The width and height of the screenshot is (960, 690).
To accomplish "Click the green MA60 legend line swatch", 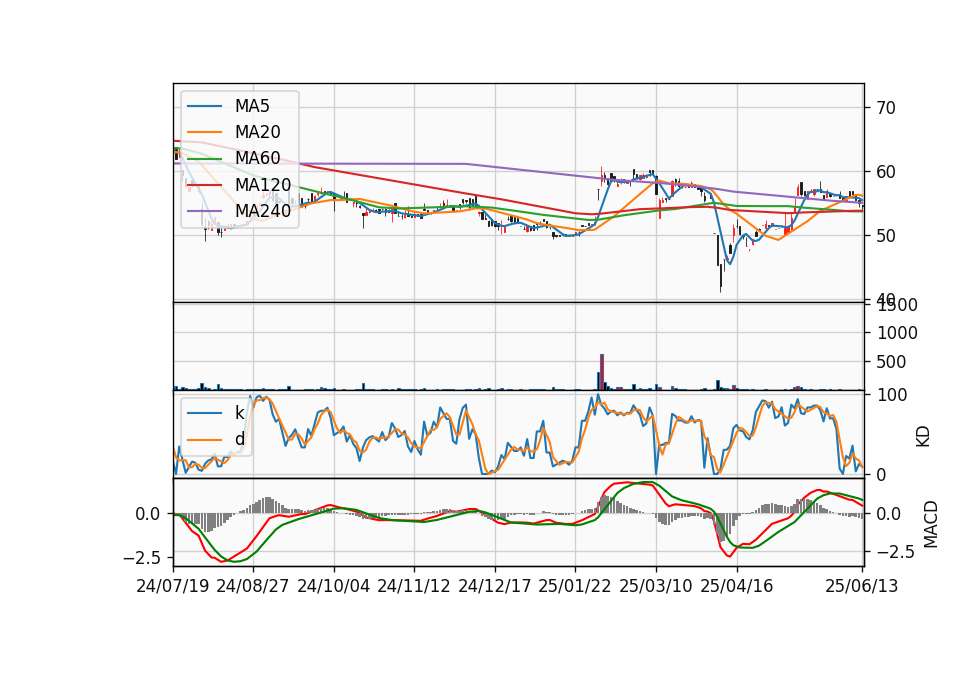I will pos(204,159).
